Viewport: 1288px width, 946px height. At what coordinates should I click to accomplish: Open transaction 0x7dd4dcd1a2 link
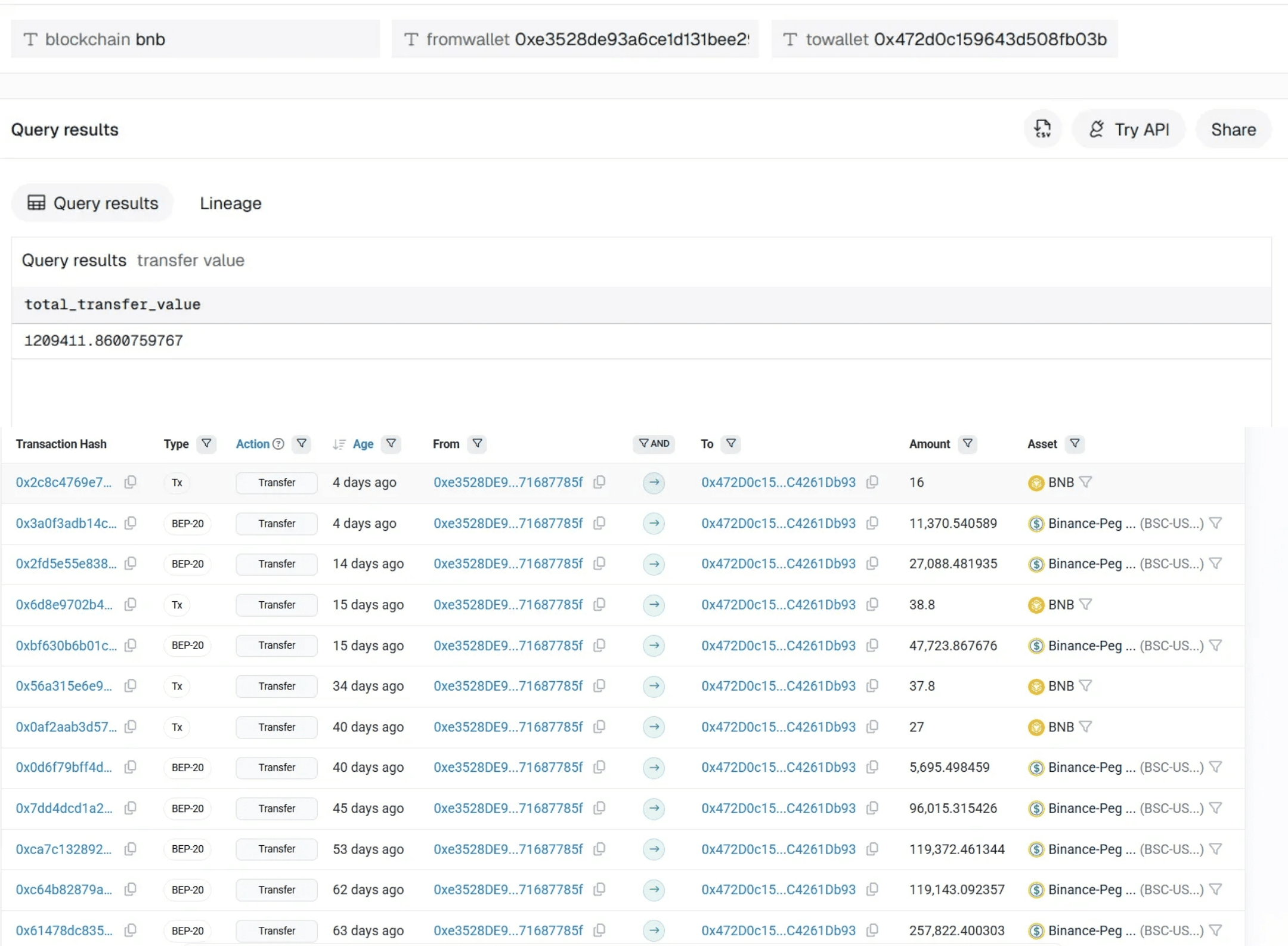pyautogui.click(x=64, y=808)
